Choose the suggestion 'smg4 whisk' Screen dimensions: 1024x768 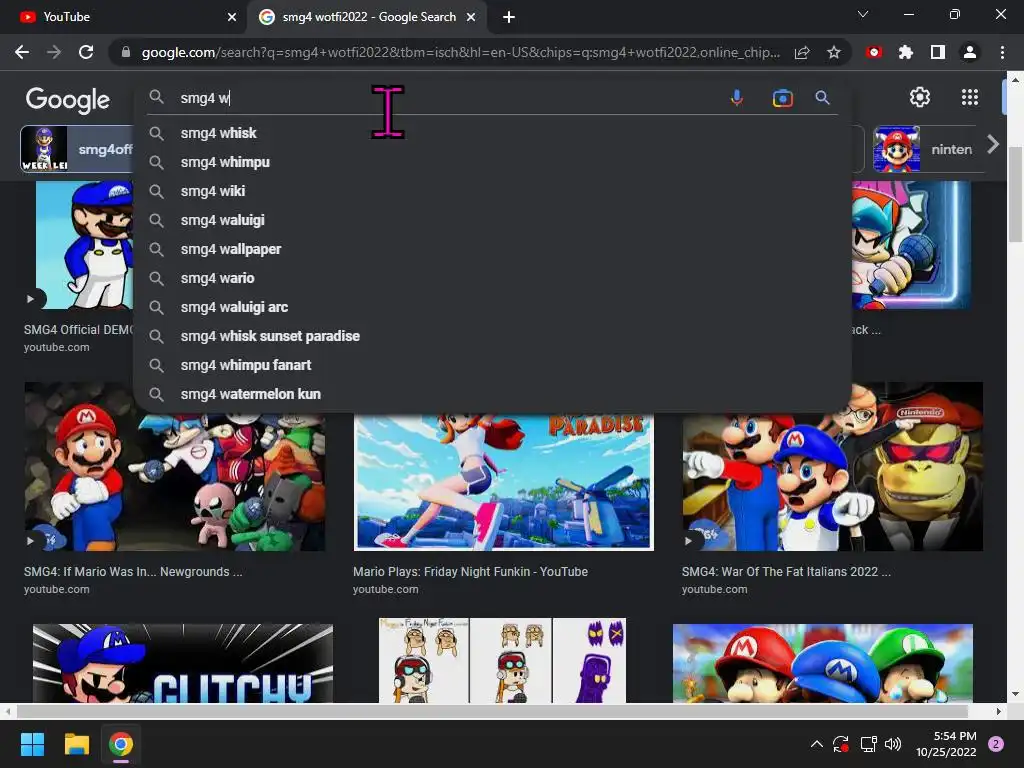click(x=492, y=133)
